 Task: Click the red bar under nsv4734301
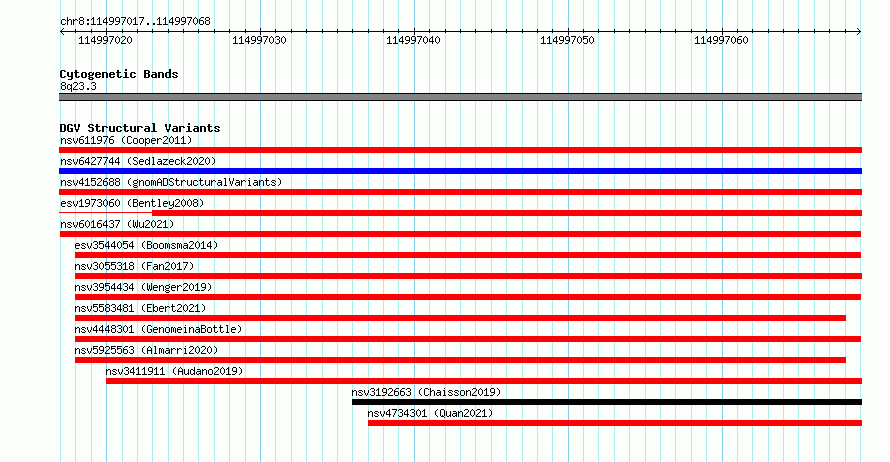coord(615,423)
